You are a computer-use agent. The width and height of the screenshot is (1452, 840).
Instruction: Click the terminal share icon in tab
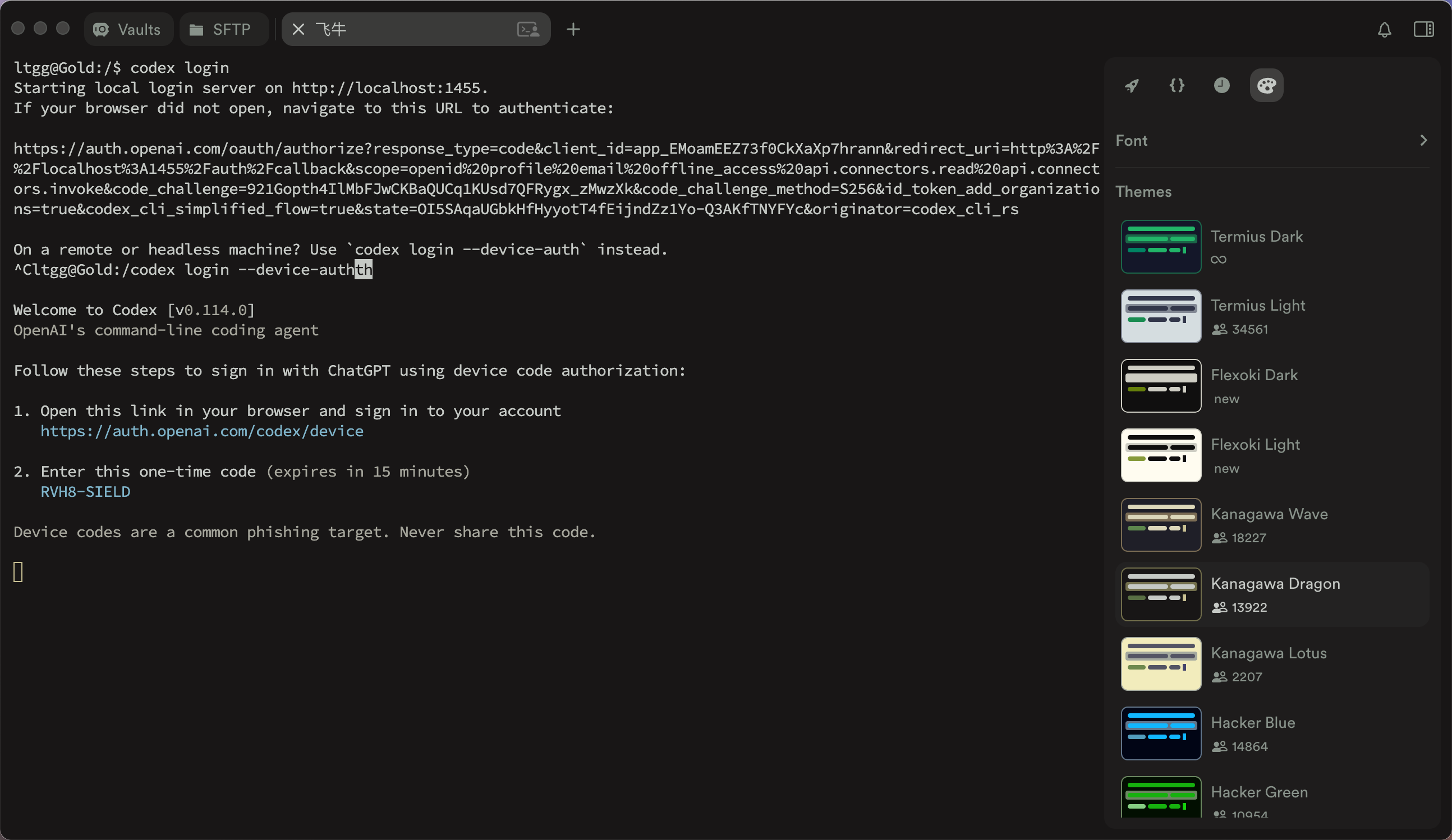click(x=528, y=29)
